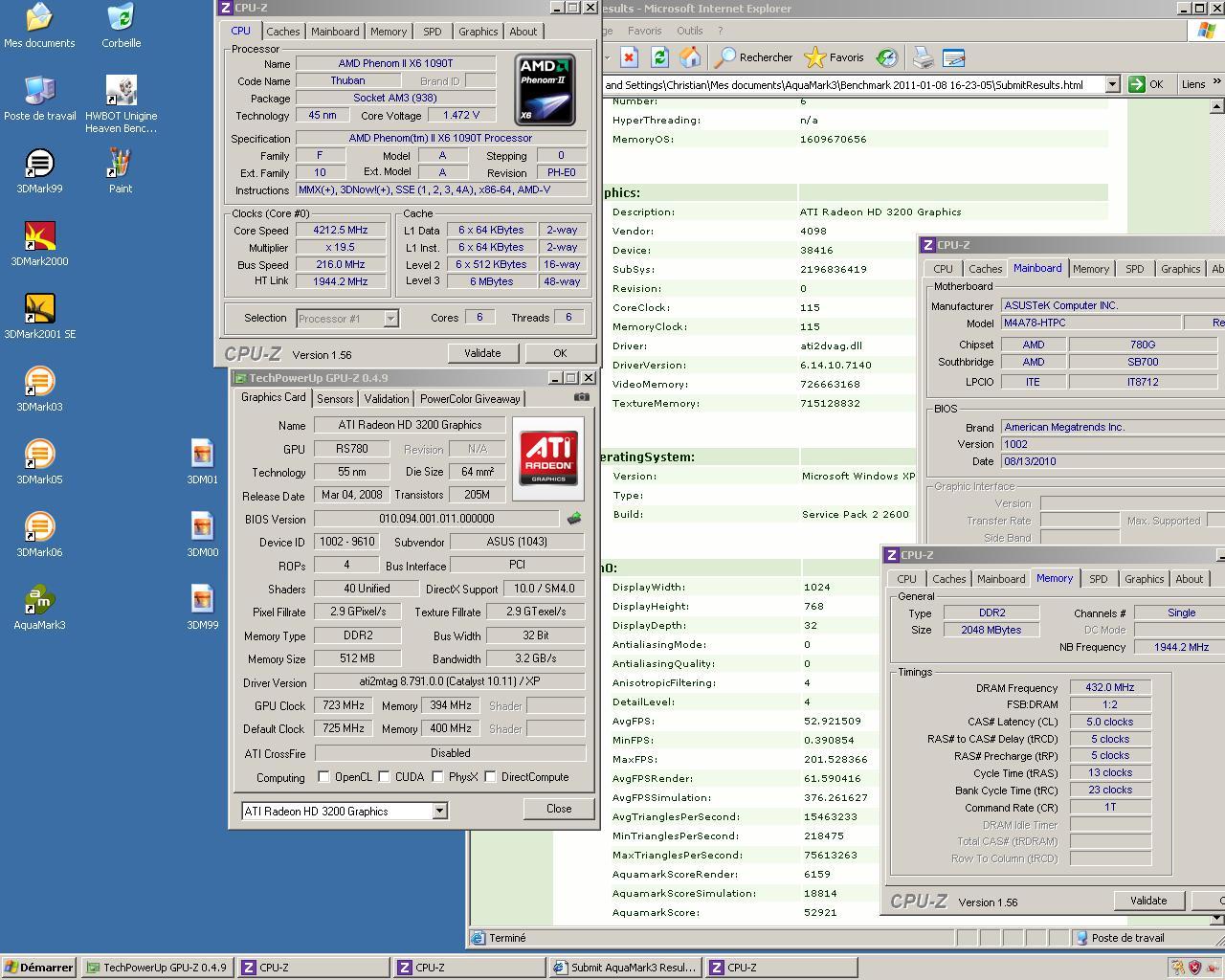This screenshot has height=980, width=1225.
Task: Click GPU-Z screenshot camera icon
Action: (582, 397)
